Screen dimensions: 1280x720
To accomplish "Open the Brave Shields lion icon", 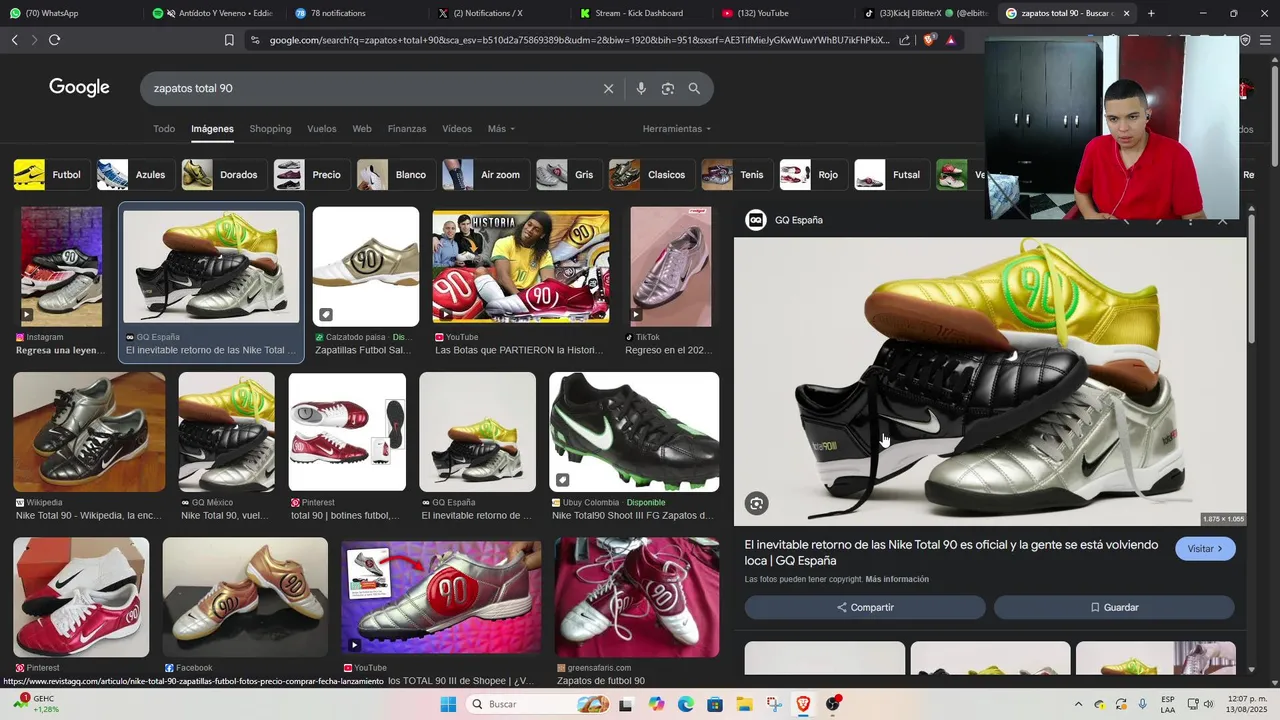I will pyautogui.click(x=928, y=40).
